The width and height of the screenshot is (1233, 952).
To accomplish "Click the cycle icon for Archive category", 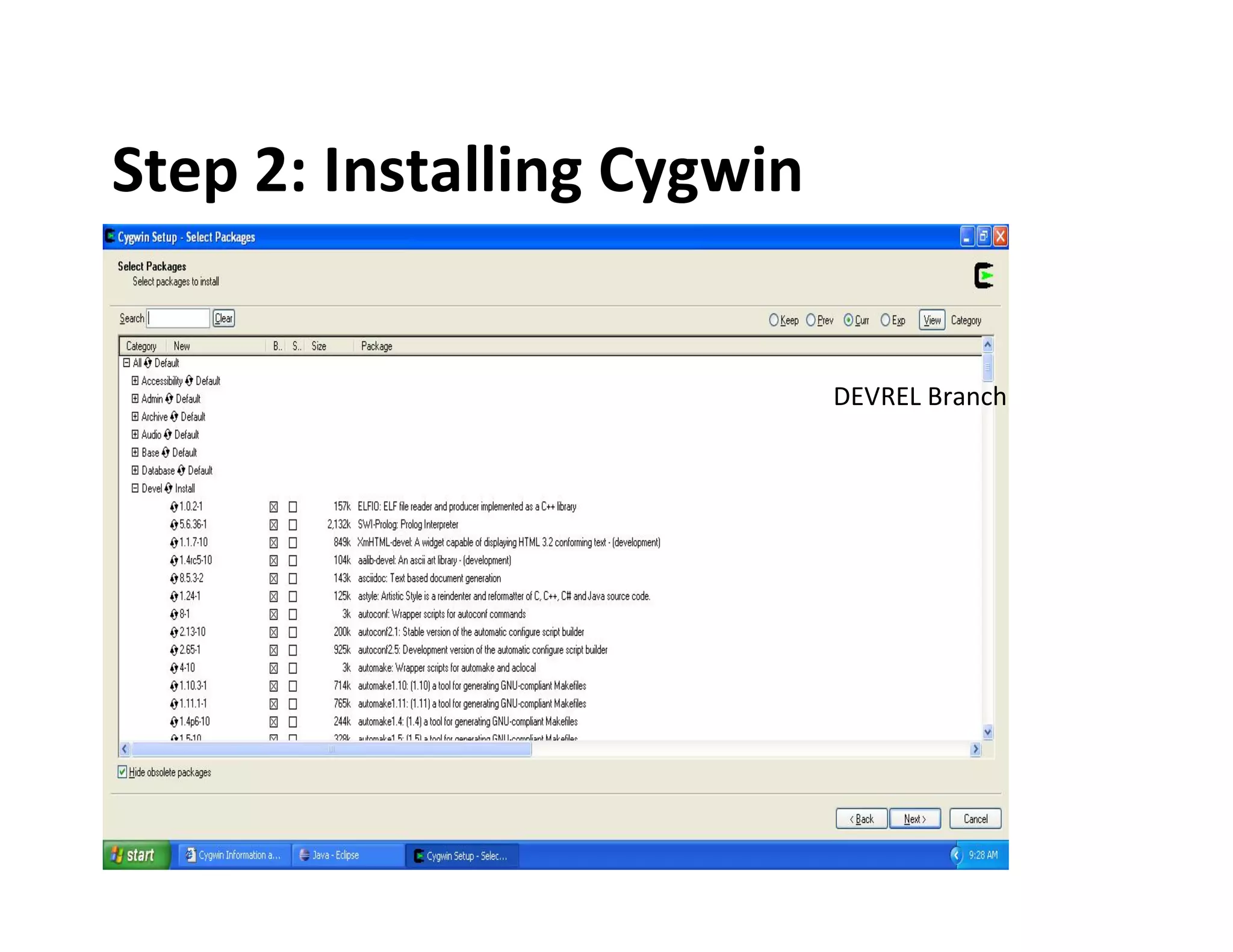I will coord(174,416).
